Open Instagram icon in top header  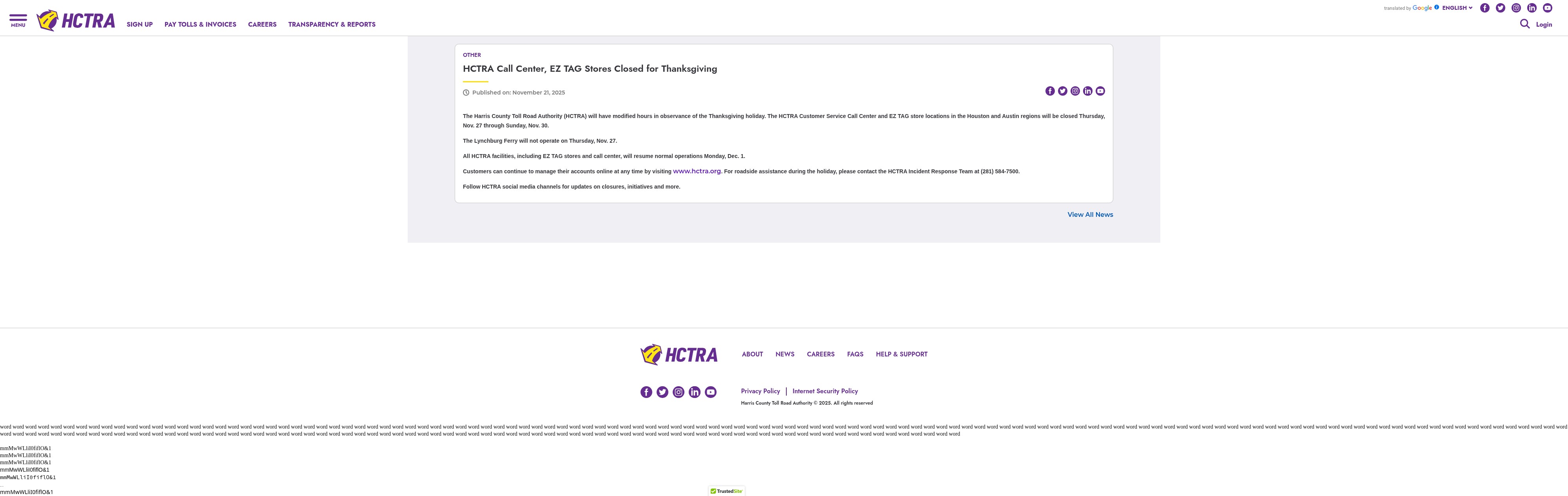point(1516,8)
